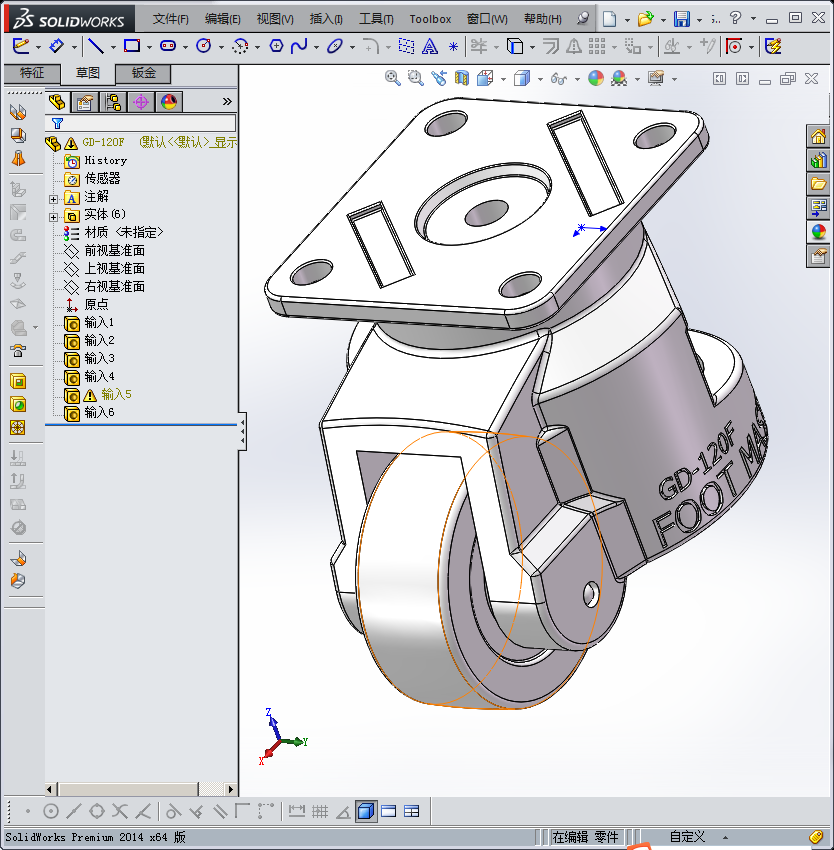Select the Circle sketch tool
This screenshot has height=850, width=834.
click(x=204, y=46)
